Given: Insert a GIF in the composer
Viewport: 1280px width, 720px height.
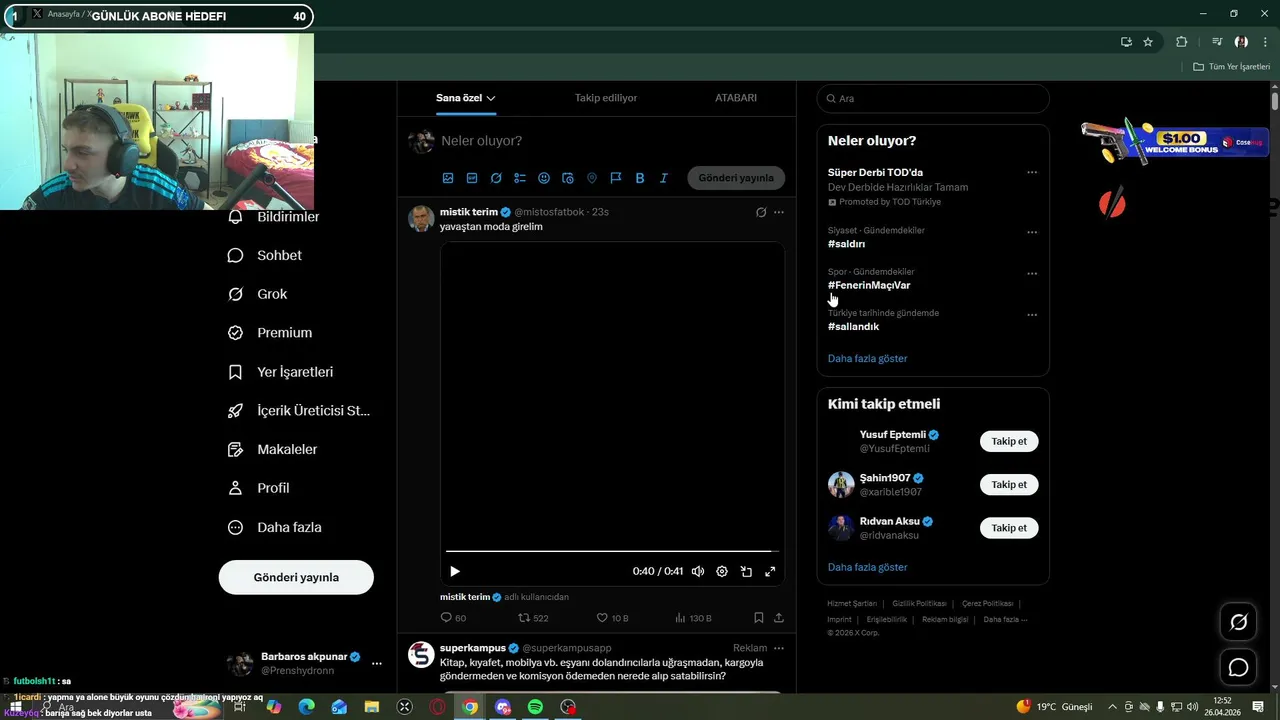Looking at the screenshot, I should pos(472,178).
